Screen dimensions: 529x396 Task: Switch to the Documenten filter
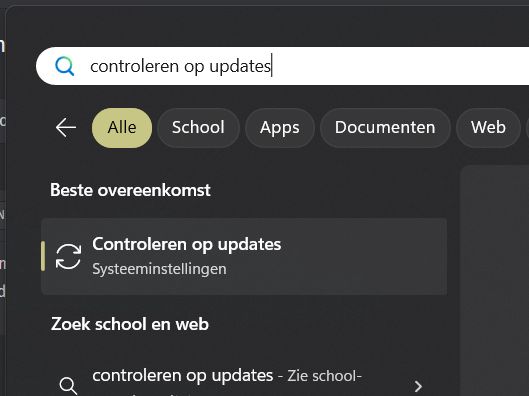tap(385, 128)
